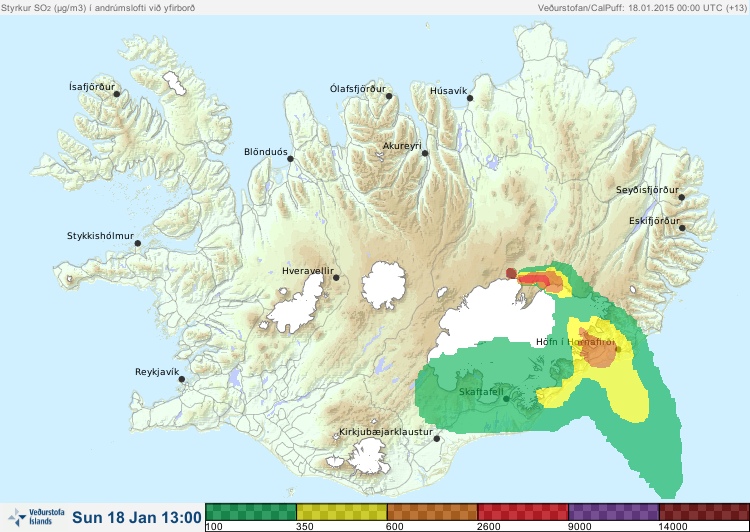Click the Seyðisfjörður location dot
Image resolution: width=750 pixels, height=532 pixels.
(682, 197)
